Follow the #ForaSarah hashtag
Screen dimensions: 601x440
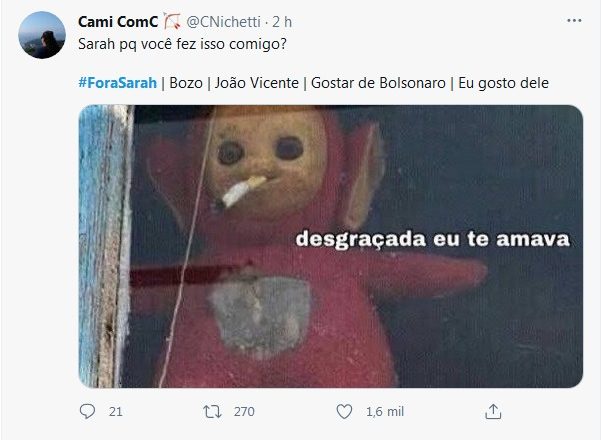[118, 83]
